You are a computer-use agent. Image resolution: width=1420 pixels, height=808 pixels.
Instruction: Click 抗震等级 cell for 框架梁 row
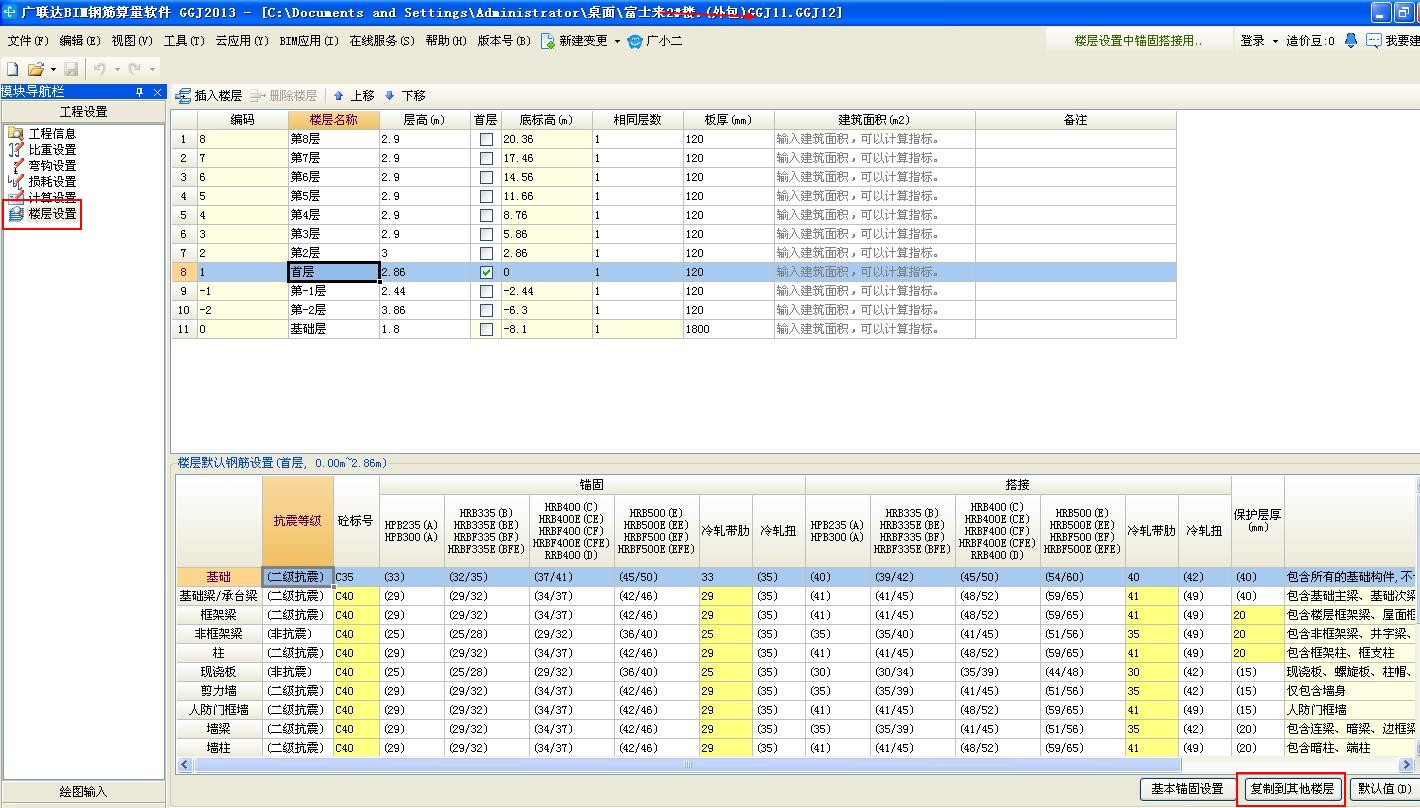[x=298, y=615]
